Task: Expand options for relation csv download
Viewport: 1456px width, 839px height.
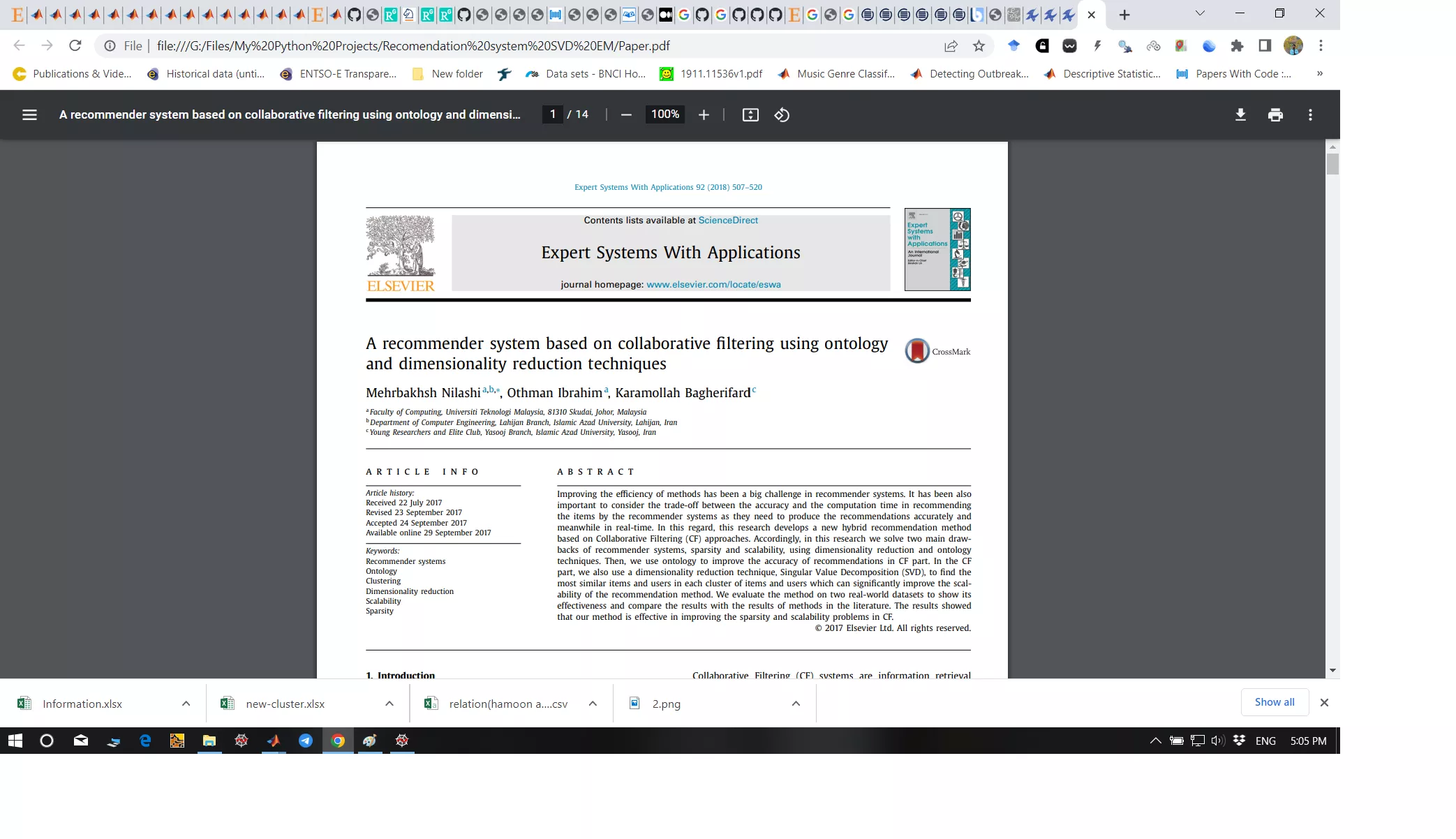Action: click(593, 704)
